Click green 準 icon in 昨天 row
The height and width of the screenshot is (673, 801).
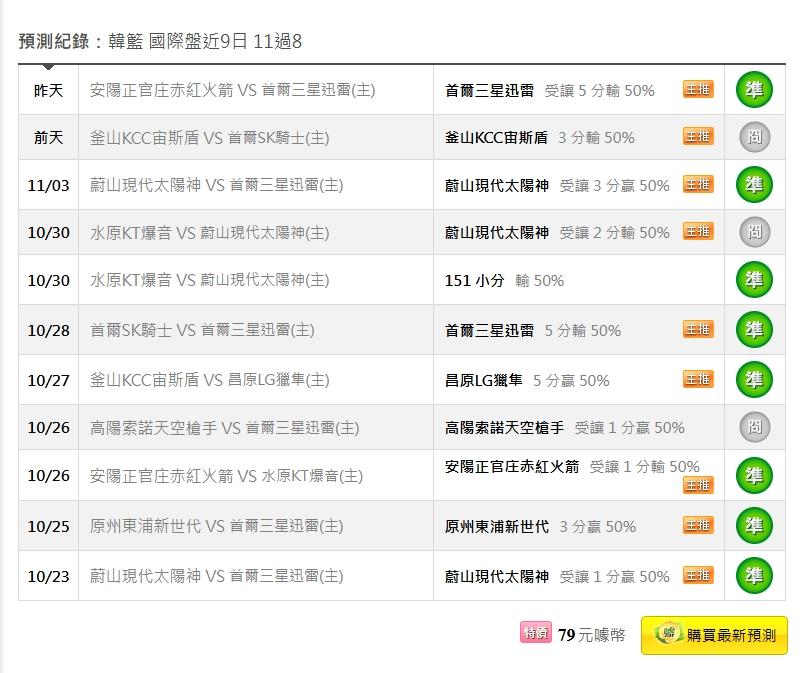point(754,89)
